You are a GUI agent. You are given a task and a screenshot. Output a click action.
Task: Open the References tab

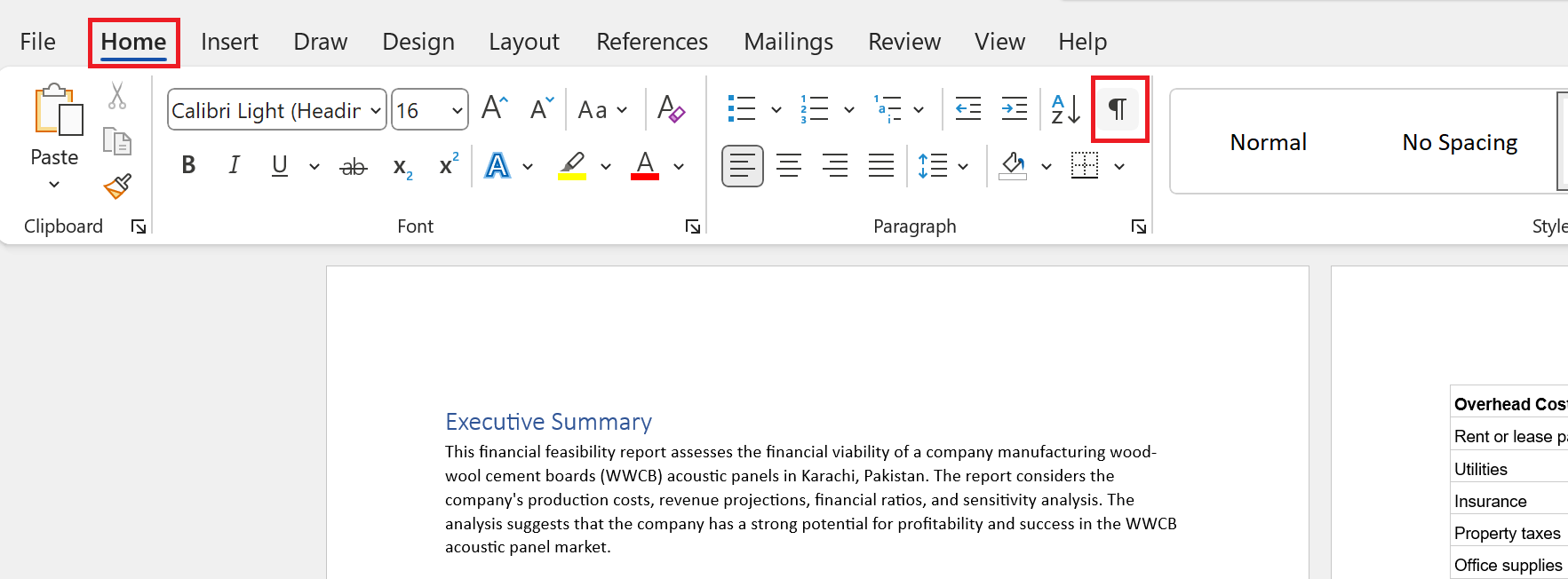click(651, 42)
